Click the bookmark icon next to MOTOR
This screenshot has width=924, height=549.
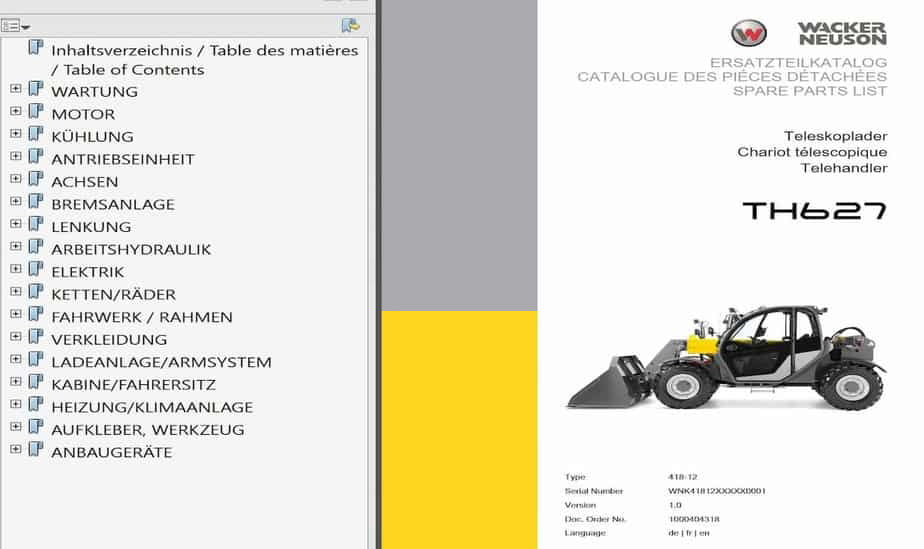[x=36, y=113]
